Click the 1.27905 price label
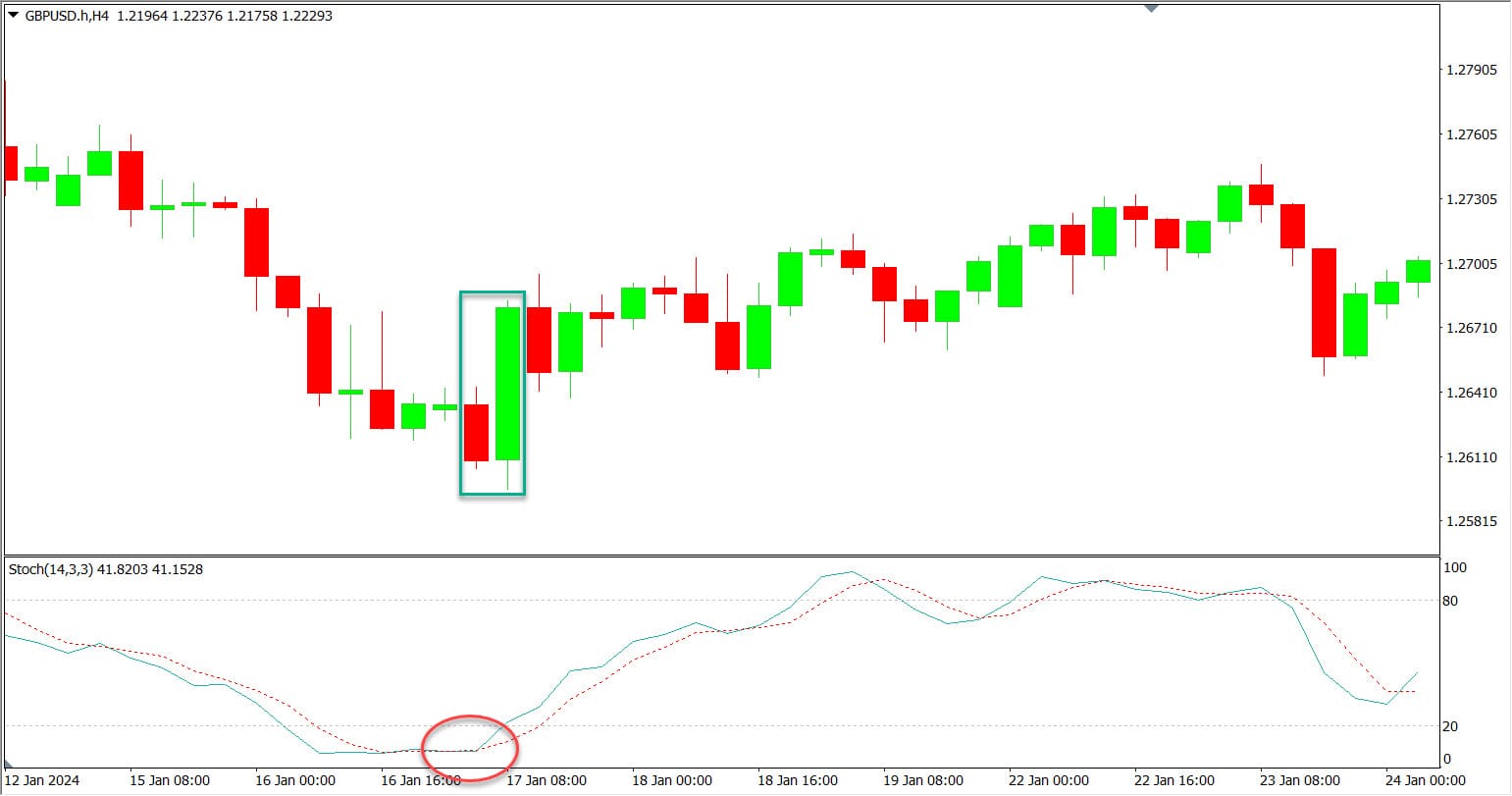The width and height of the screenshot is (1512, 796). (1472, 70)
